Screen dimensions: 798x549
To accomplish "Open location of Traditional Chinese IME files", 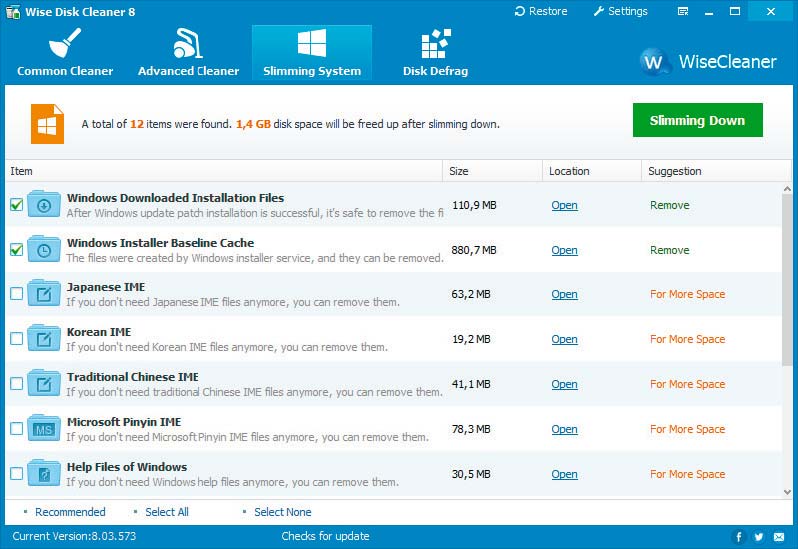I will pos(564,384).
